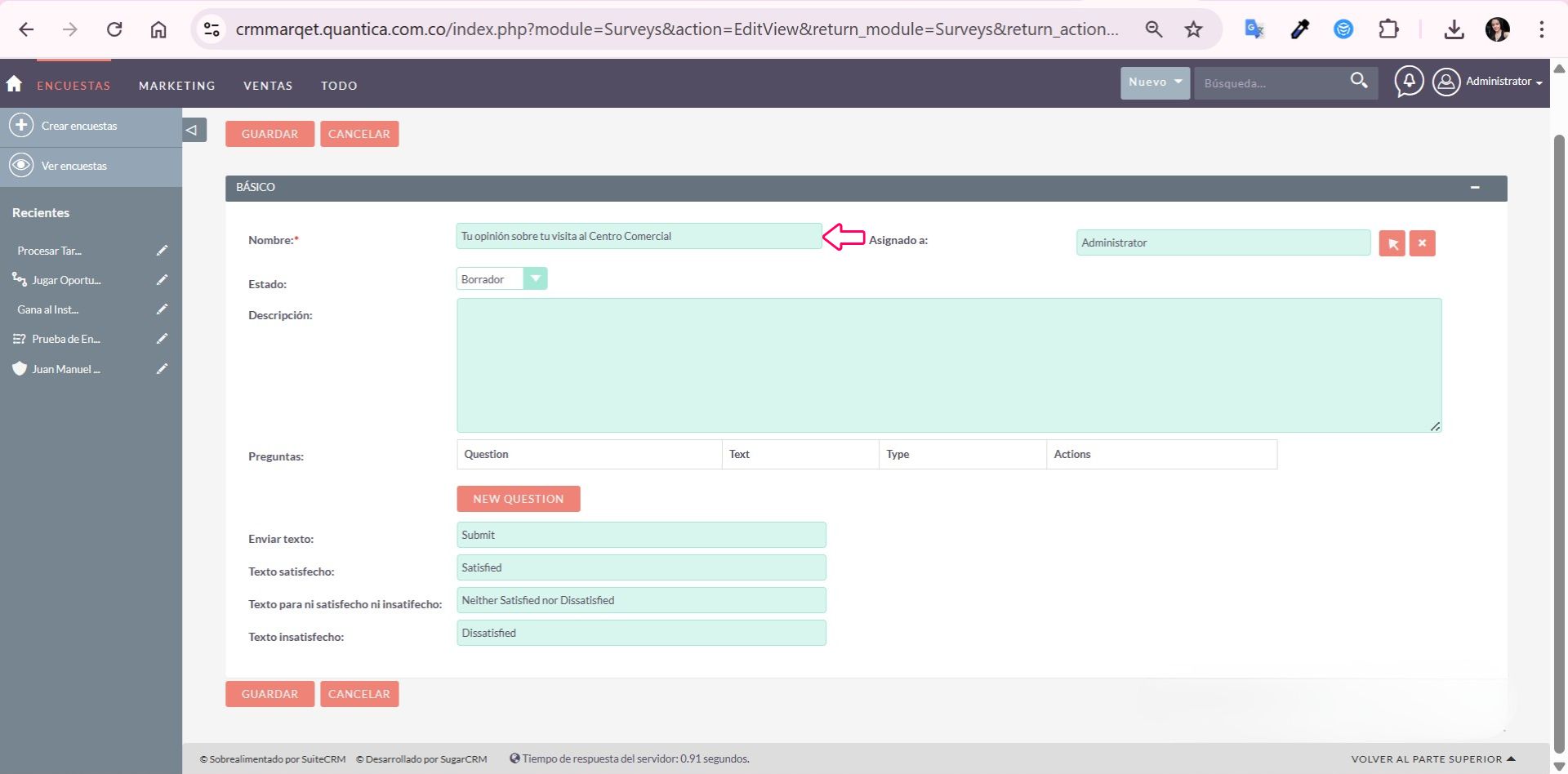The height and width of the screenshot is (774, 1568).
Task: Open the browser extensions puzzle icon
Action: 1388,29
